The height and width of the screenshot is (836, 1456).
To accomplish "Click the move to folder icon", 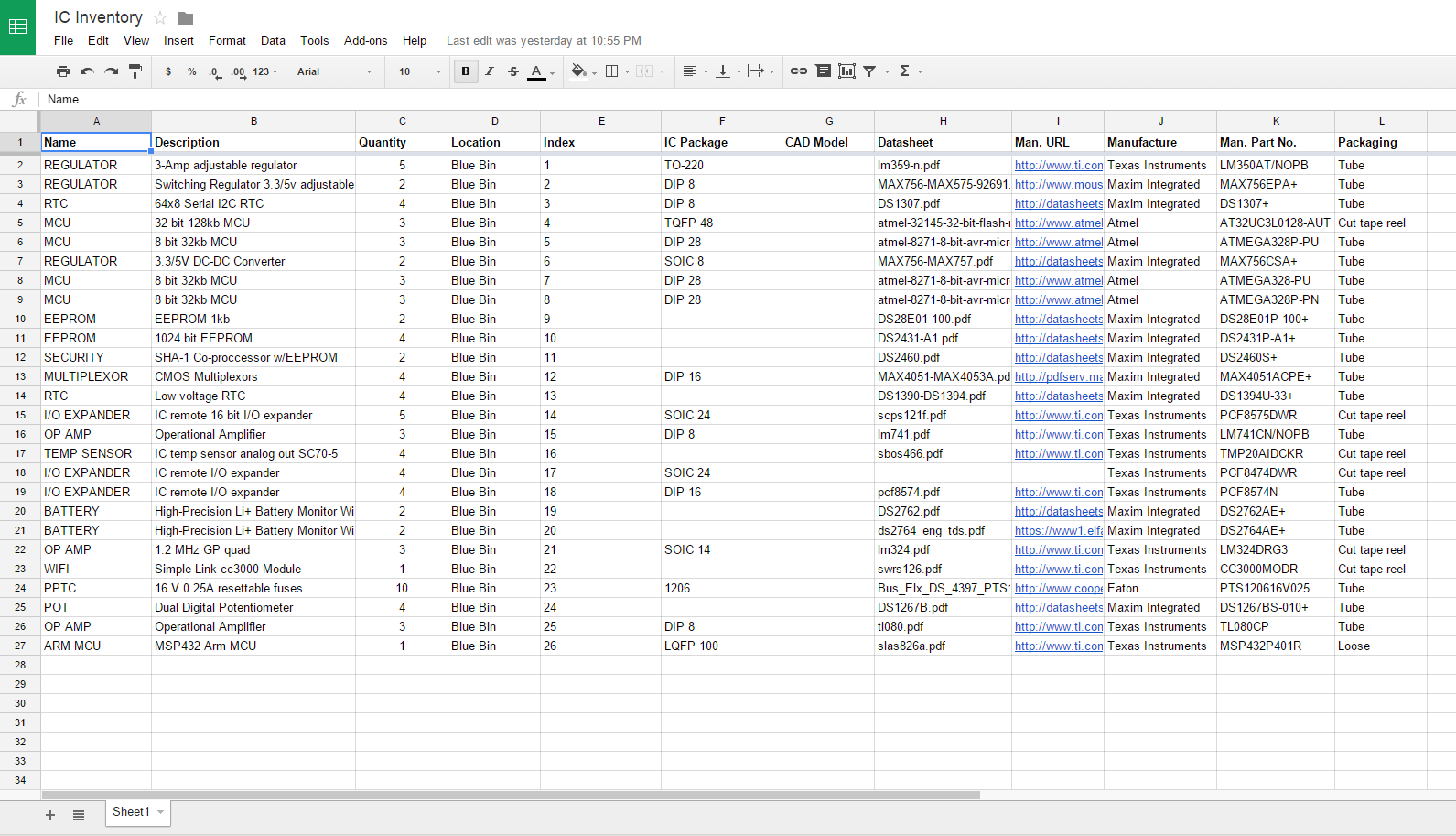I will [186, 17].
